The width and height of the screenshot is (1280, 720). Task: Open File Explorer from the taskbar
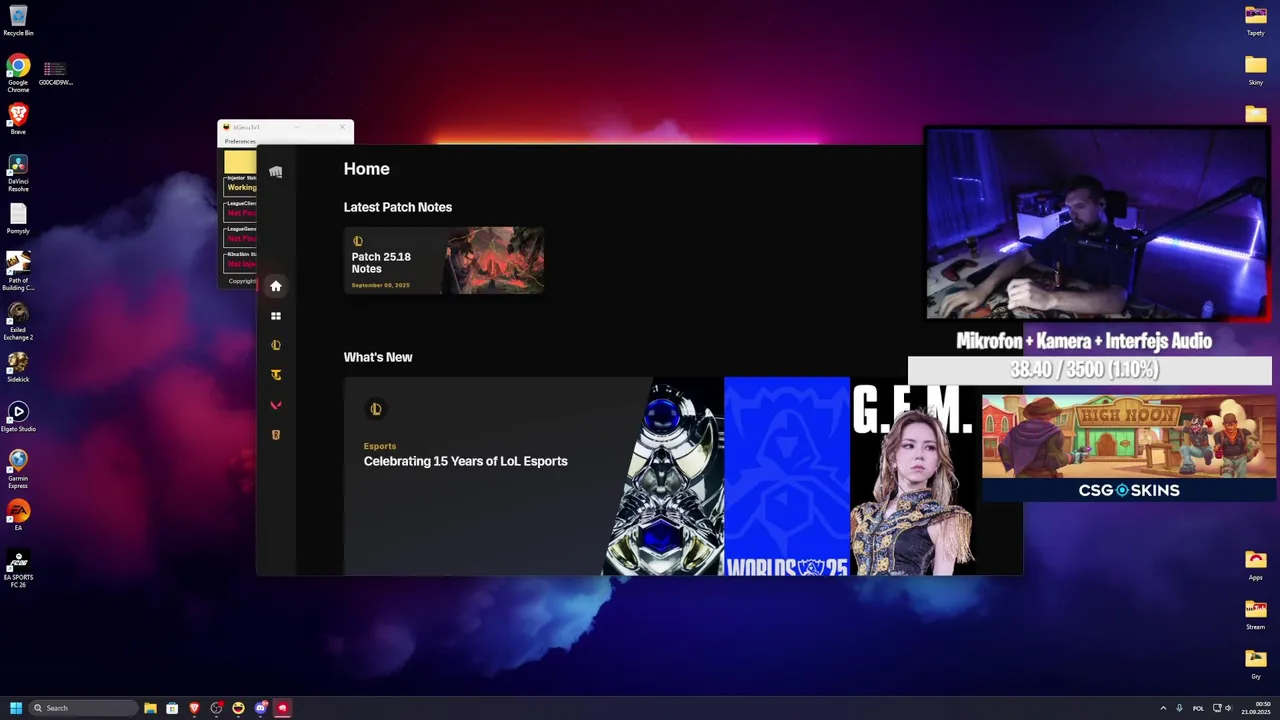(x=150, y=708)
